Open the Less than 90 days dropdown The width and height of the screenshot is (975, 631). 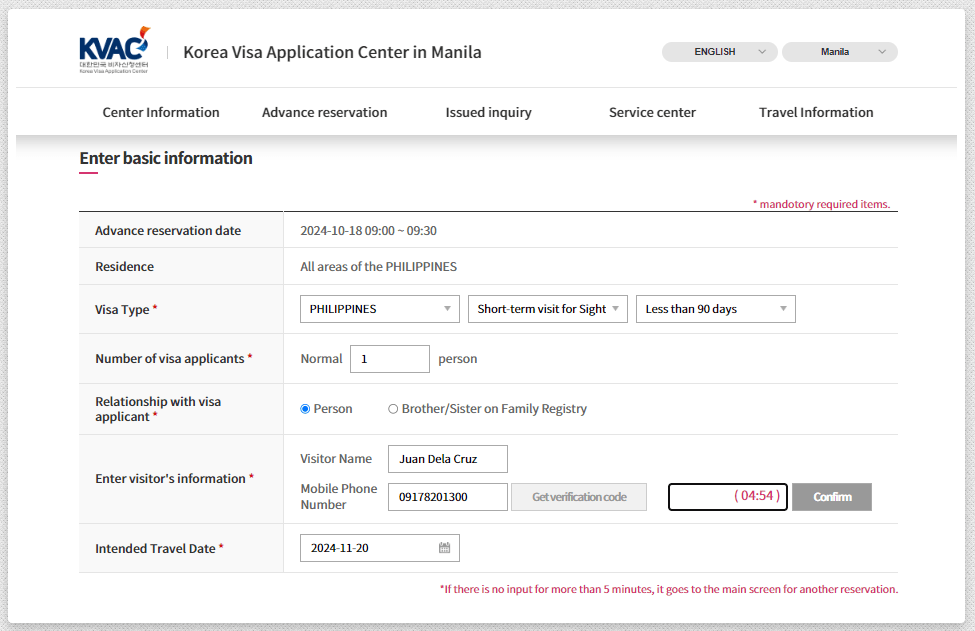click(715, 309)
